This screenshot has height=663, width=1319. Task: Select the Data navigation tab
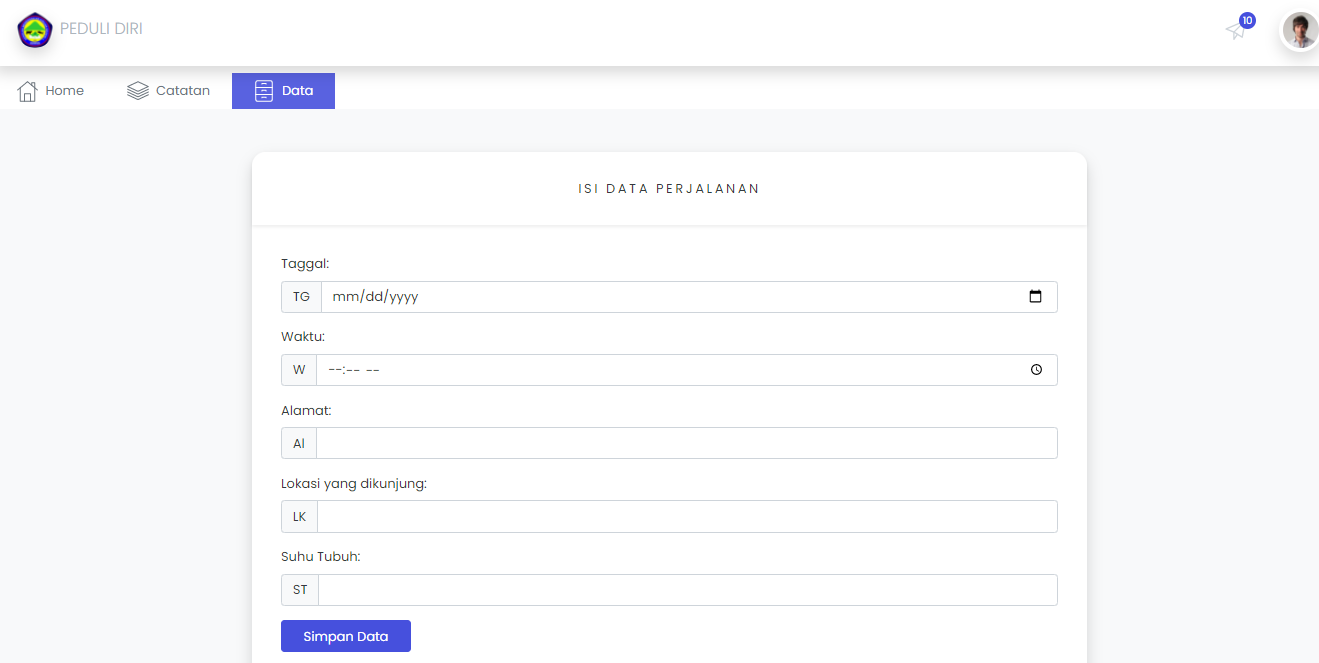point(283,90)
